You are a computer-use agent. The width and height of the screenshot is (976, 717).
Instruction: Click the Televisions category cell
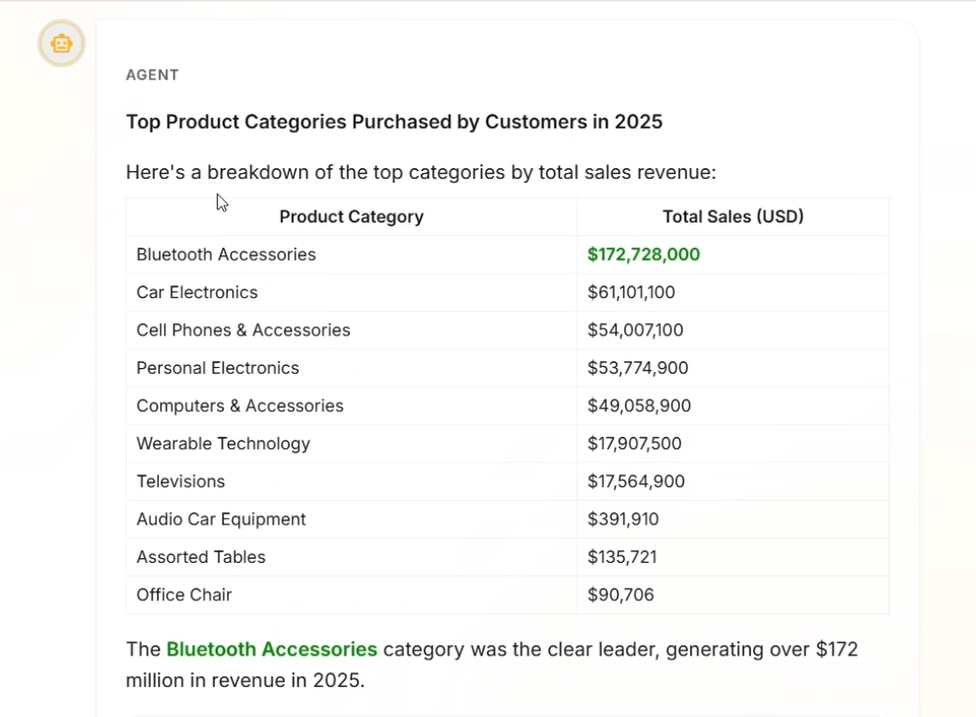[x=351, y=481]
